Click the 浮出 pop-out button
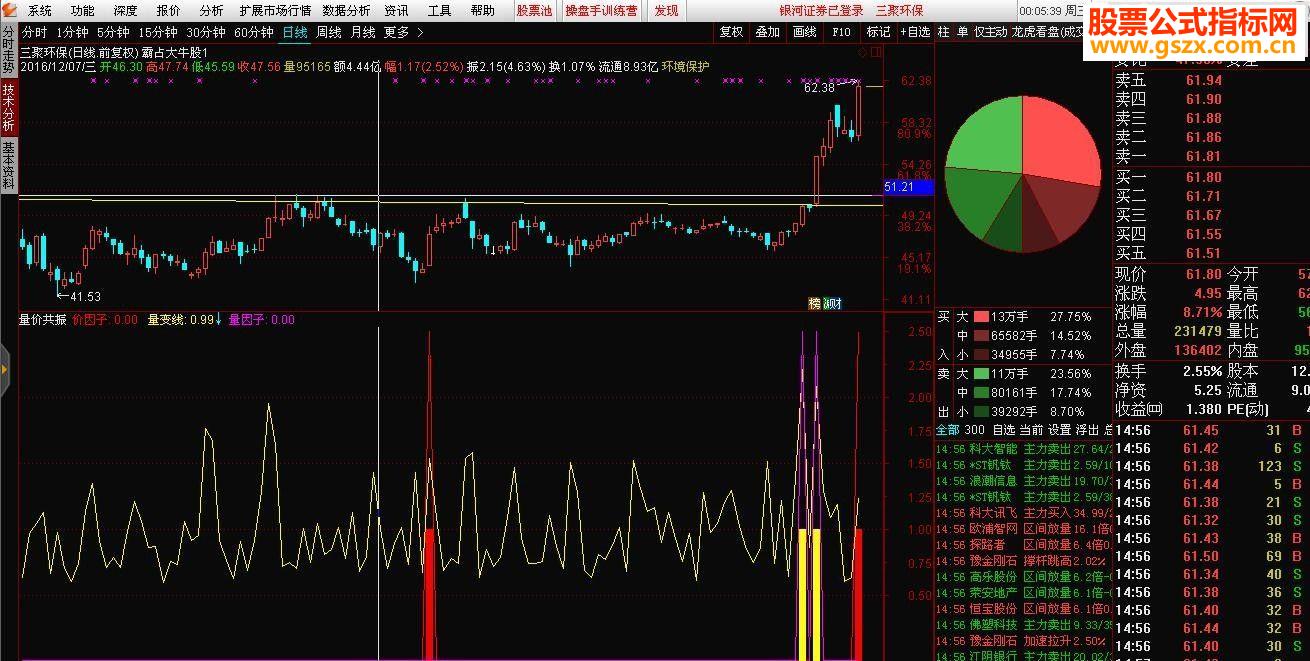Viewport: 1310px width, 661px height. coord(1086,430)
